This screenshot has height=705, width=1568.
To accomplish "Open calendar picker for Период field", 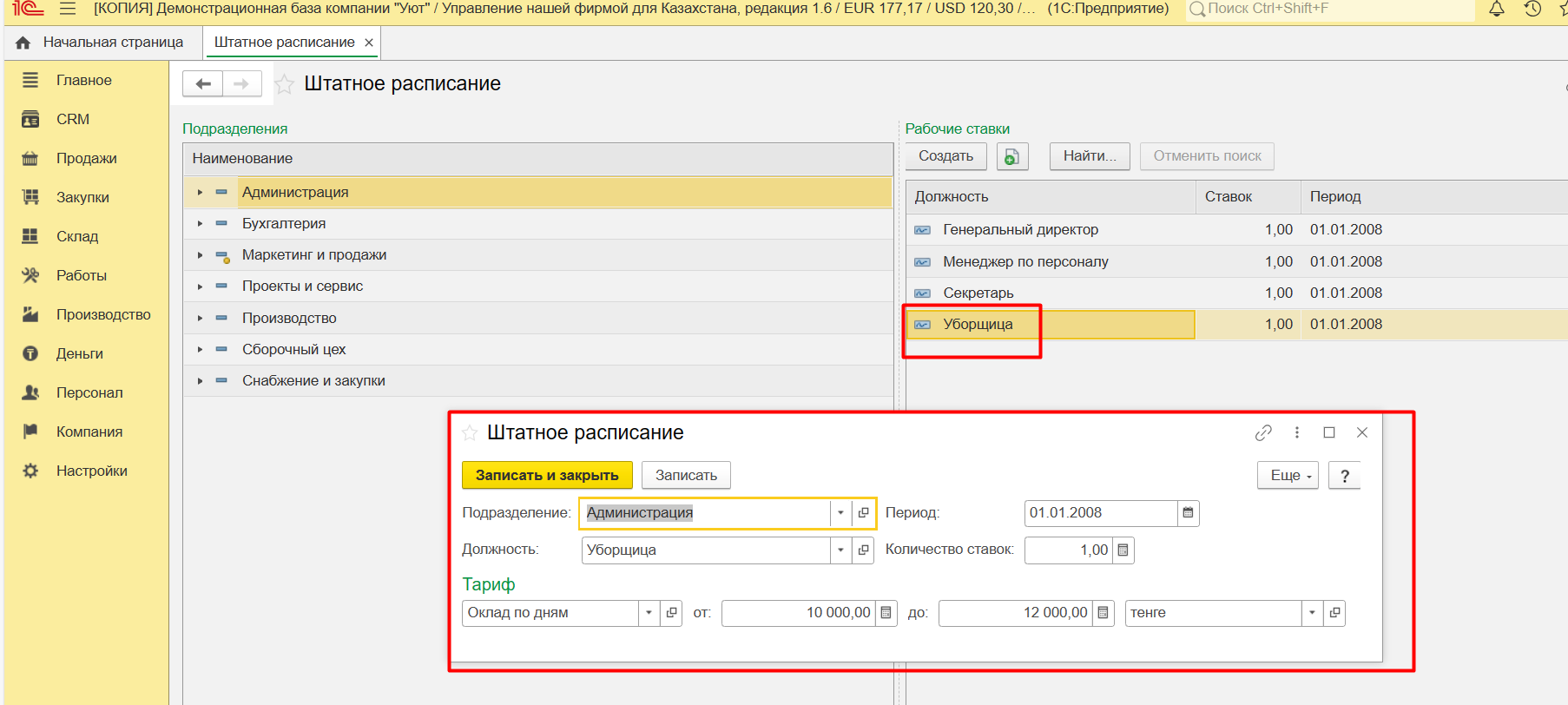I will pos(1188,513).
